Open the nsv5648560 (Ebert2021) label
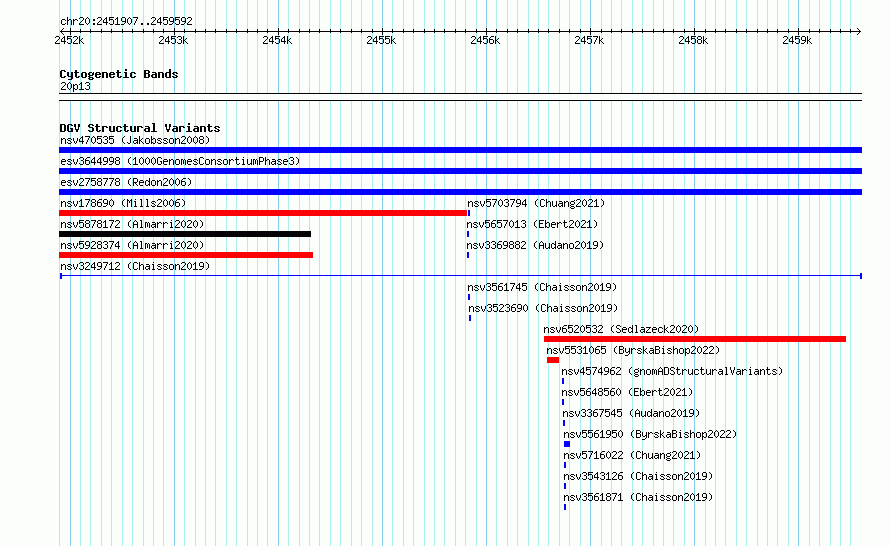The width and height of the screenshot is (890, 546). 628,392
